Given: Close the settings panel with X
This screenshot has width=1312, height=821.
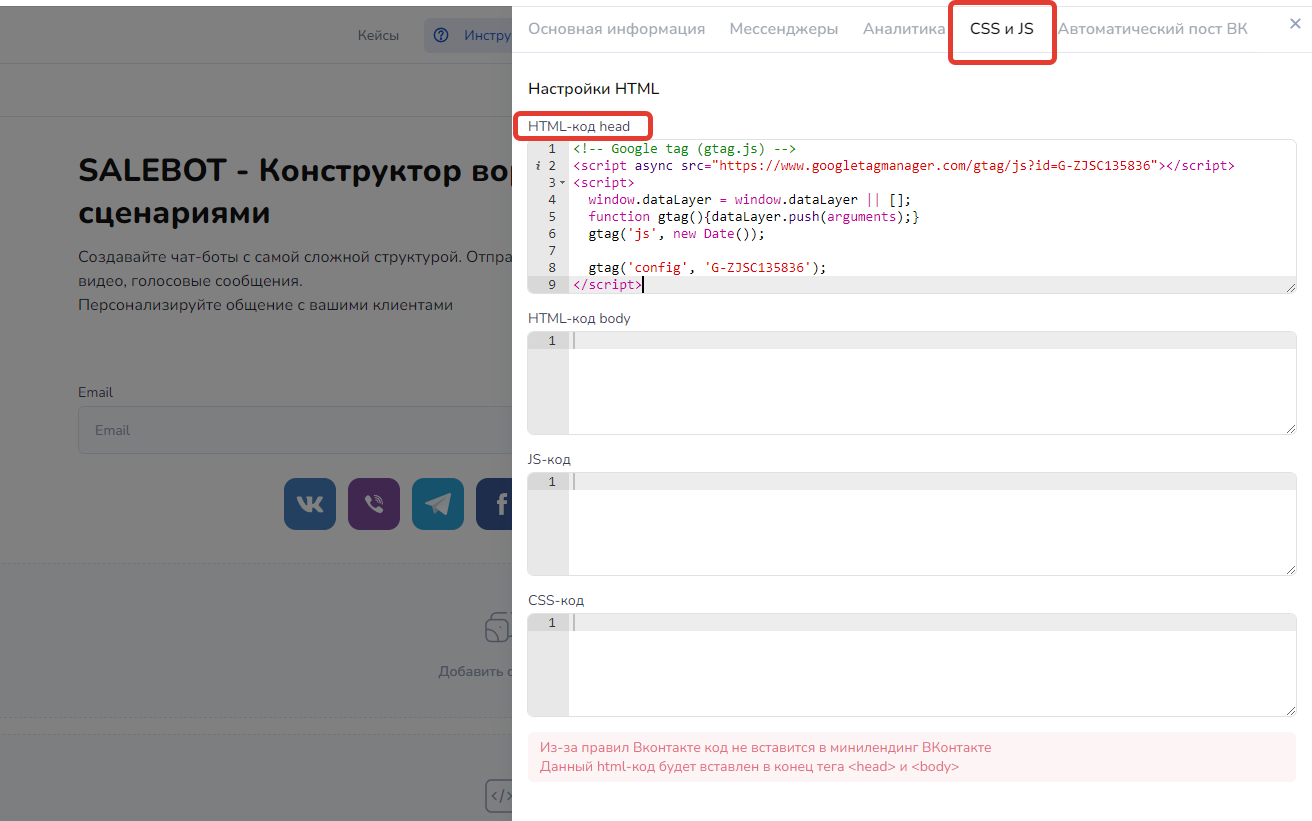Looking at the screenshot, I should (1295, 24).
